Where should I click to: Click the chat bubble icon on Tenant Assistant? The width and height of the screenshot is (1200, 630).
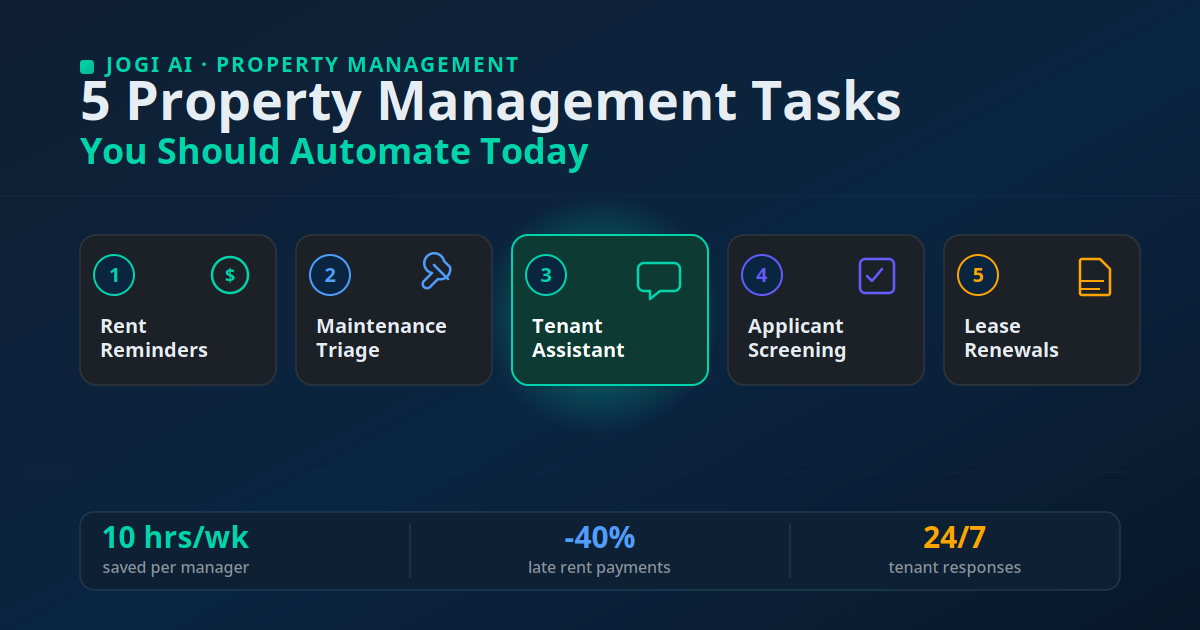(659, 280)
